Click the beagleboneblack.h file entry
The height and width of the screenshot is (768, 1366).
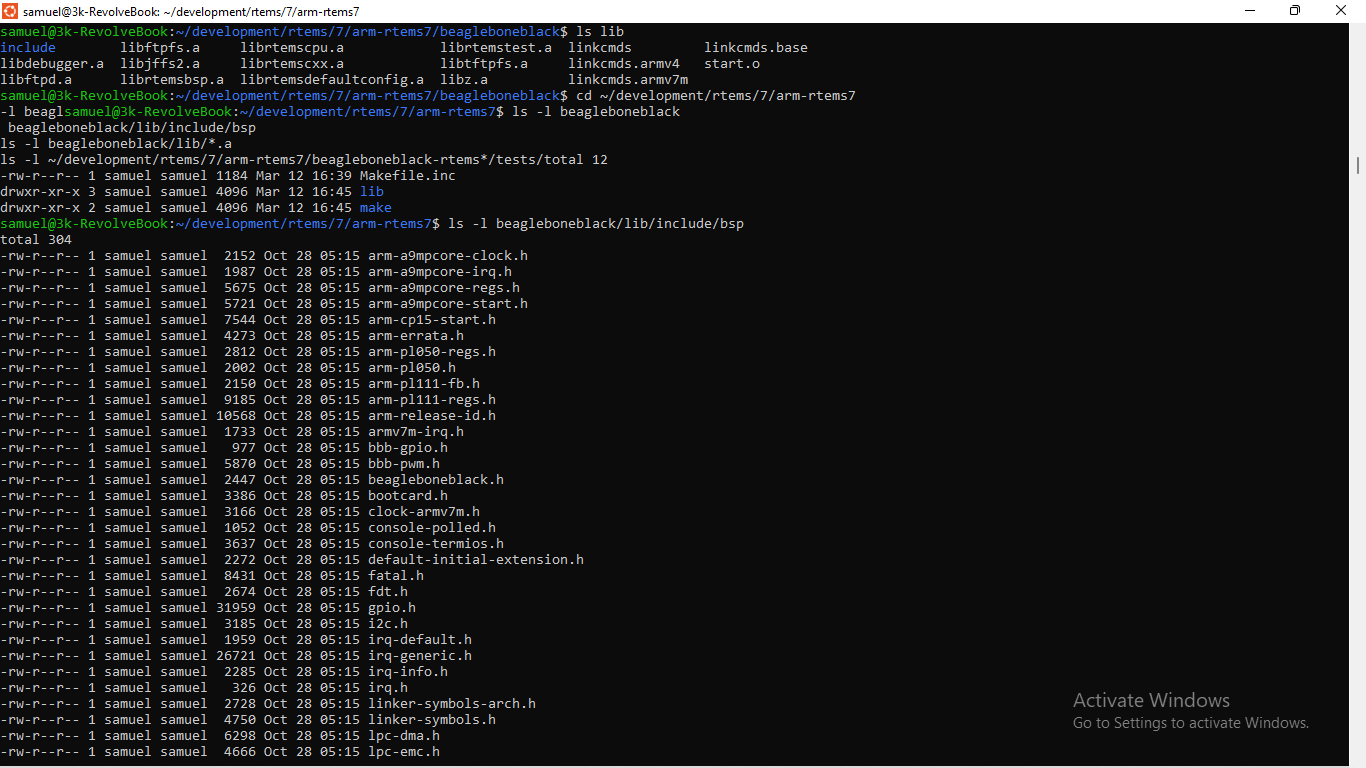click(436, 479)
